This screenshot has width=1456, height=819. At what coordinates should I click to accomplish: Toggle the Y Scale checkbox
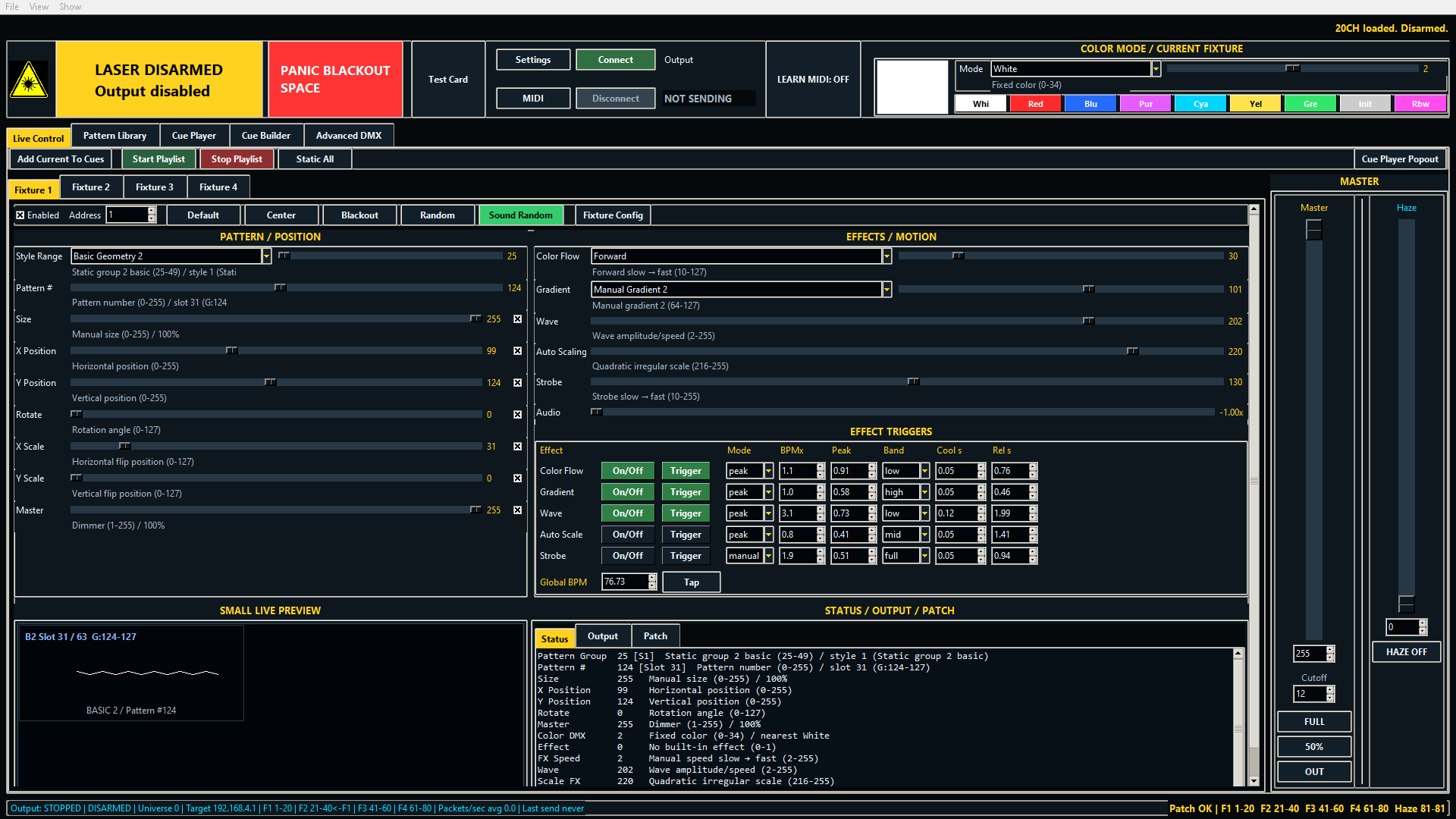(517, 479)
